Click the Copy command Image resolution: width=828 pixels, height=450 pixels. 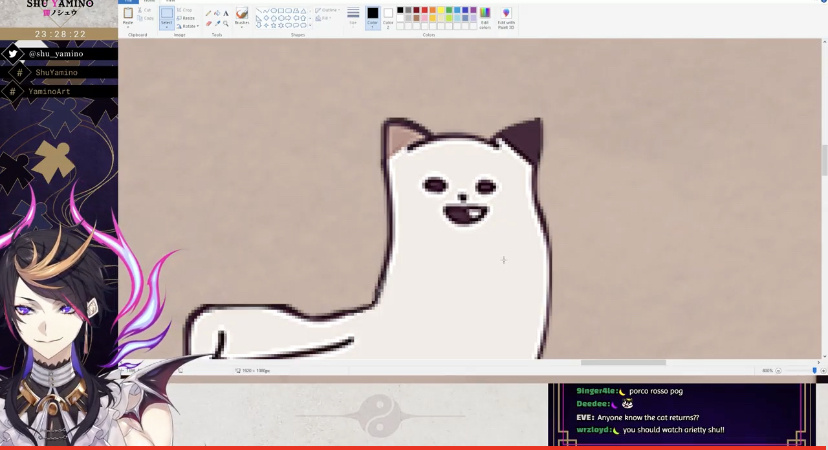[146, 18]
